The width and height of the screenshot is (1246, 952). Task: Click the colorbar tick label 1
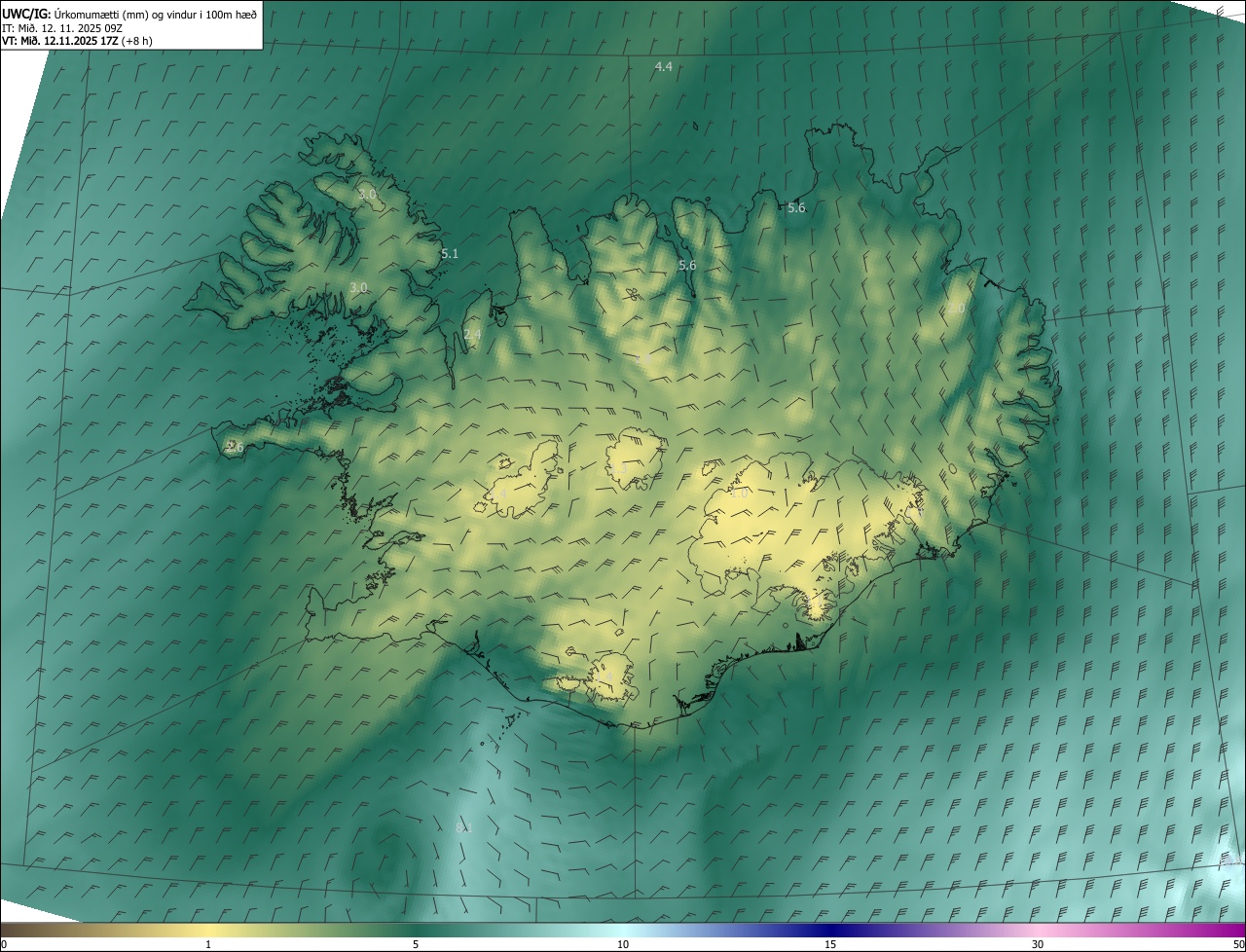(208, 944)
